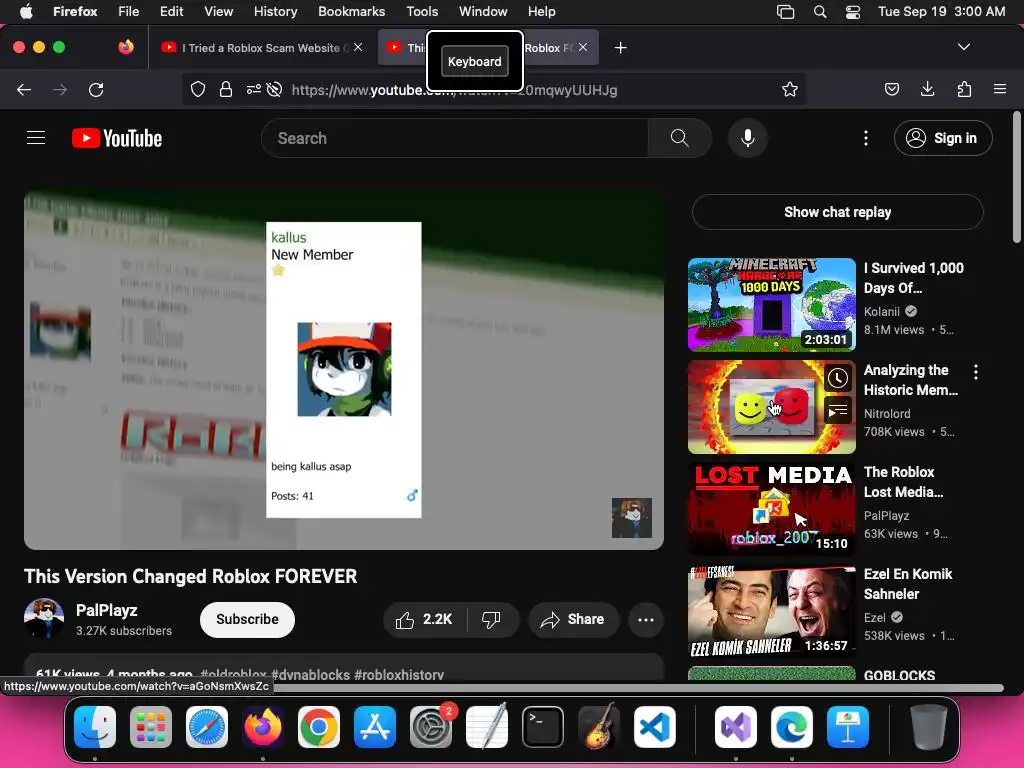The width and height of the screenshot is (1024, 768).
Task: Expand the list all tabs chevron
Action: pos(964,47)
